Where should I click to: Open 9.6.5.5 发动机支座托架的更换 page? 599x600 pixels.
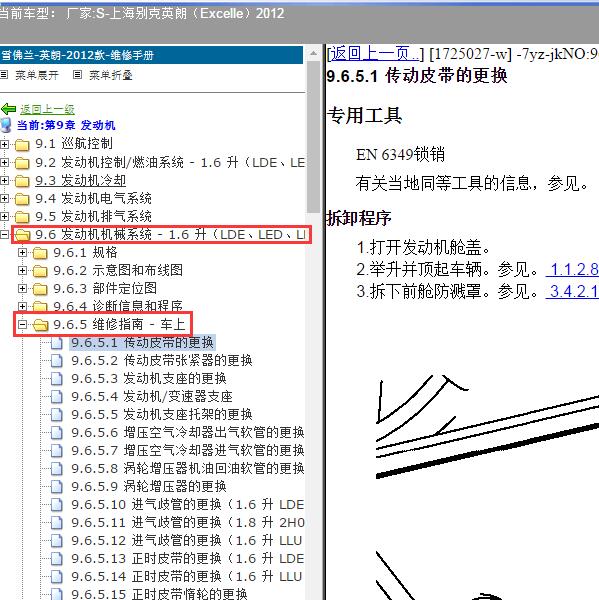pyautogui.click(x=162, y=415)
